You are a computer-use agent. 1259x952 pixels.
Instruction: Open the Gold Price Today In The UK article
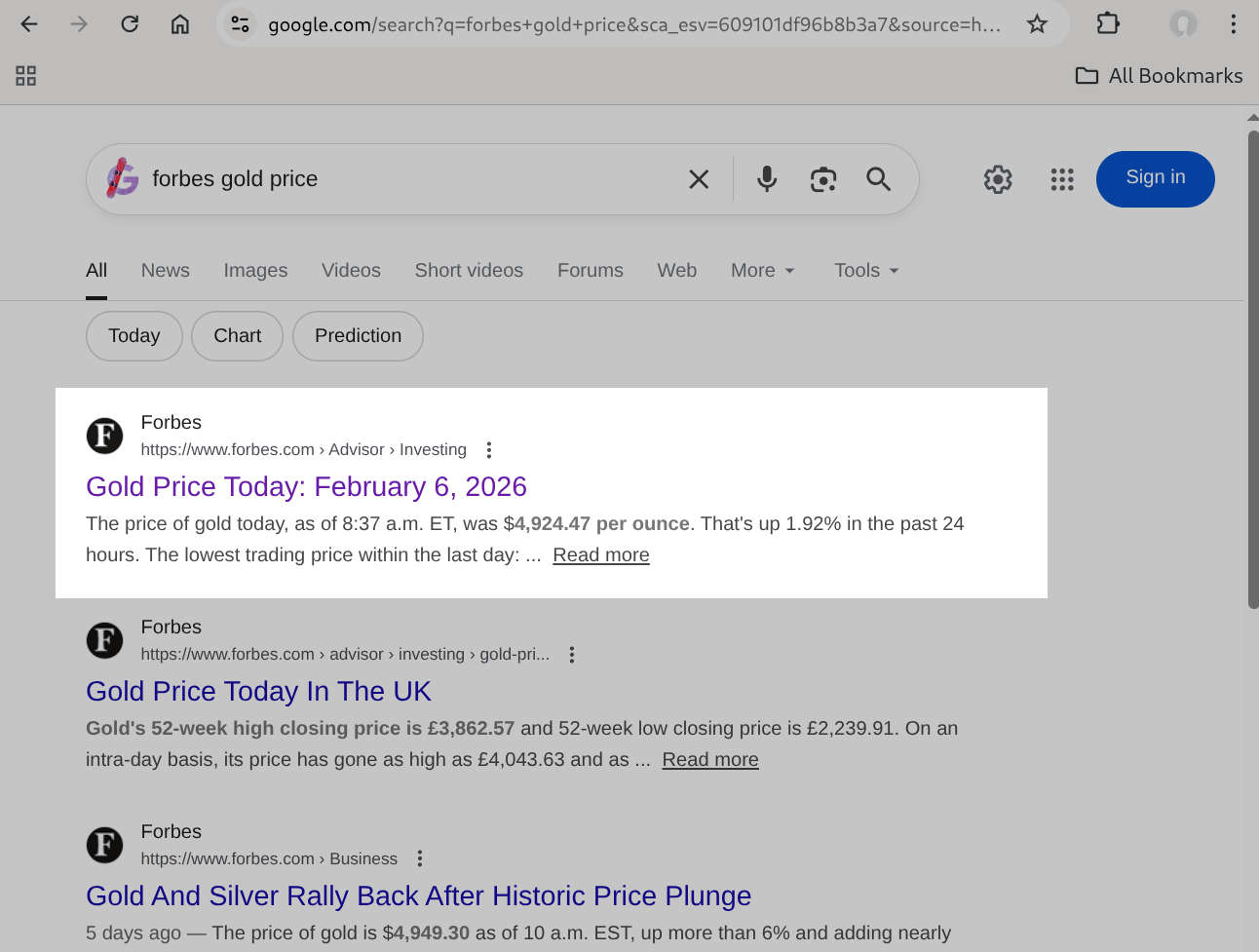coord(258,691)
